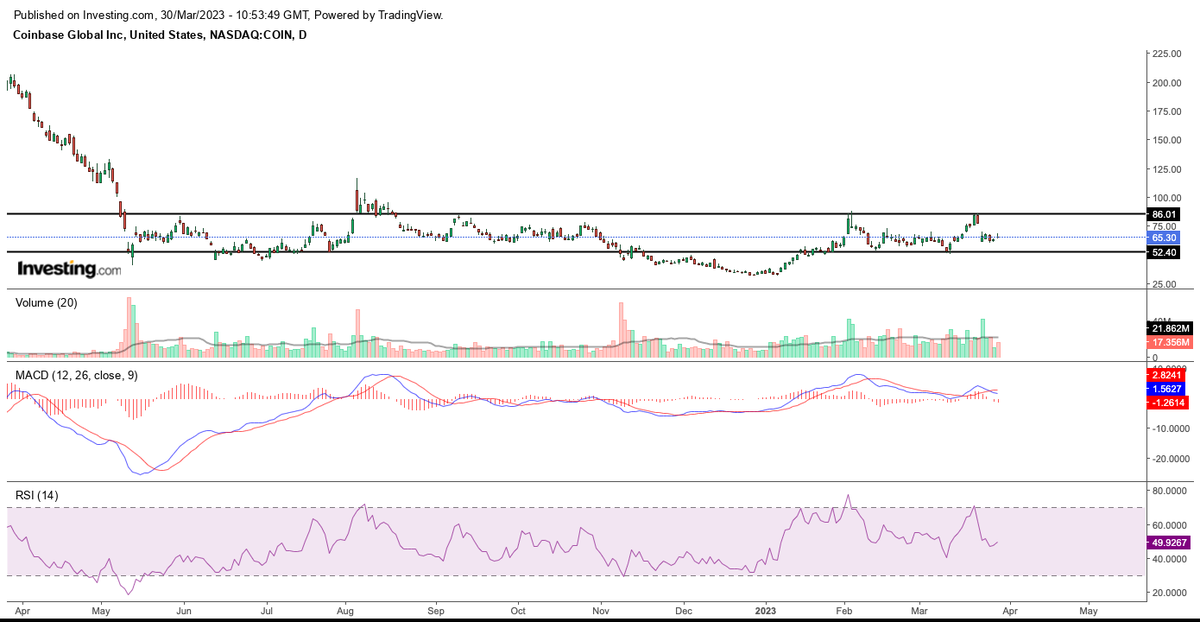Click the -1.2614 MACD histogram value tag

pyautogui.click(x=1169, y=402)
